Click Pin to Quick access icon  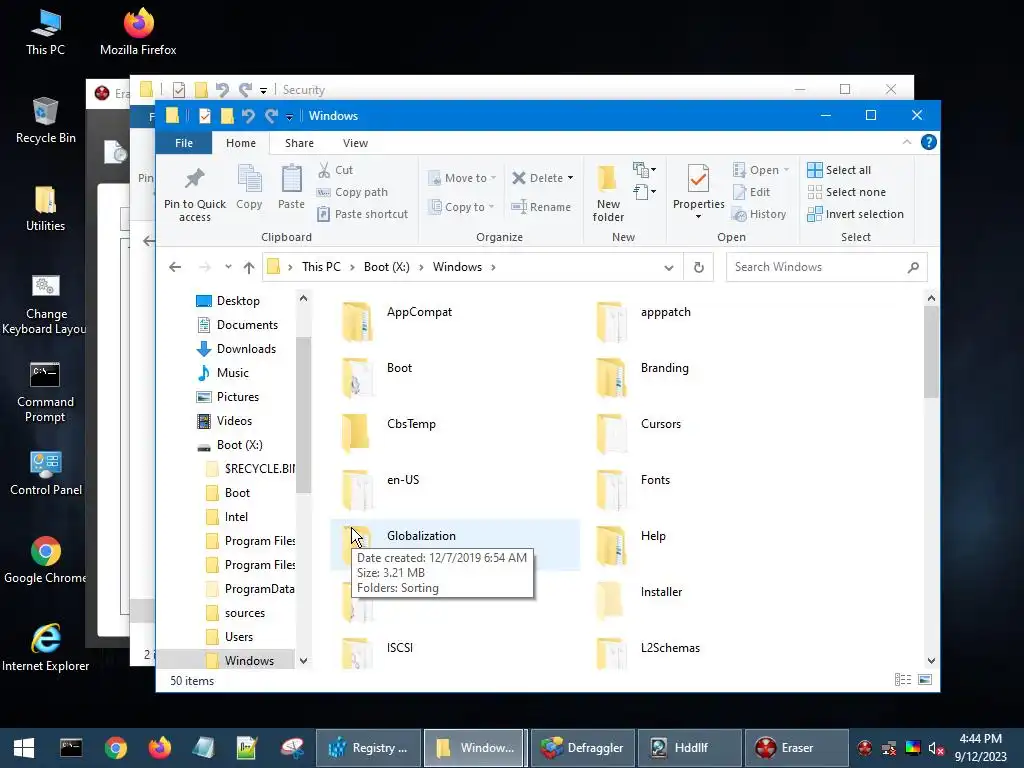pyautogui.click(x=195, y=178)
